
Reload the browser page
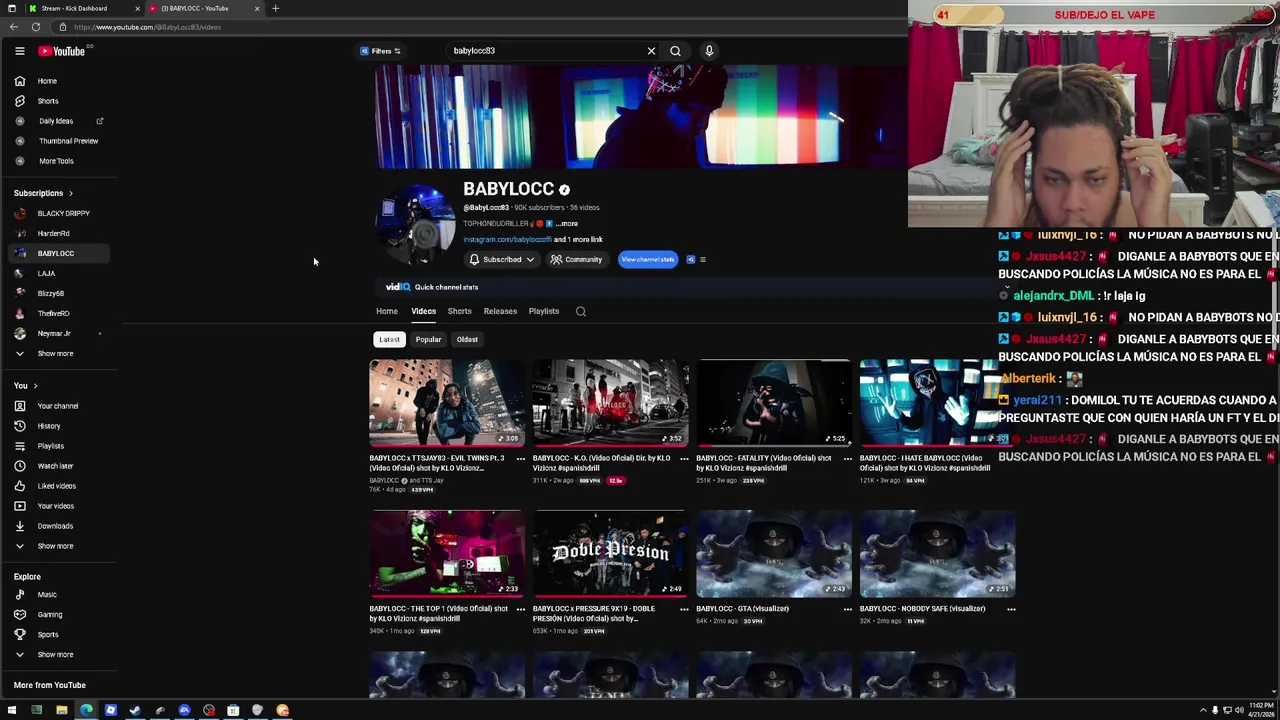(x=36, y=27)
